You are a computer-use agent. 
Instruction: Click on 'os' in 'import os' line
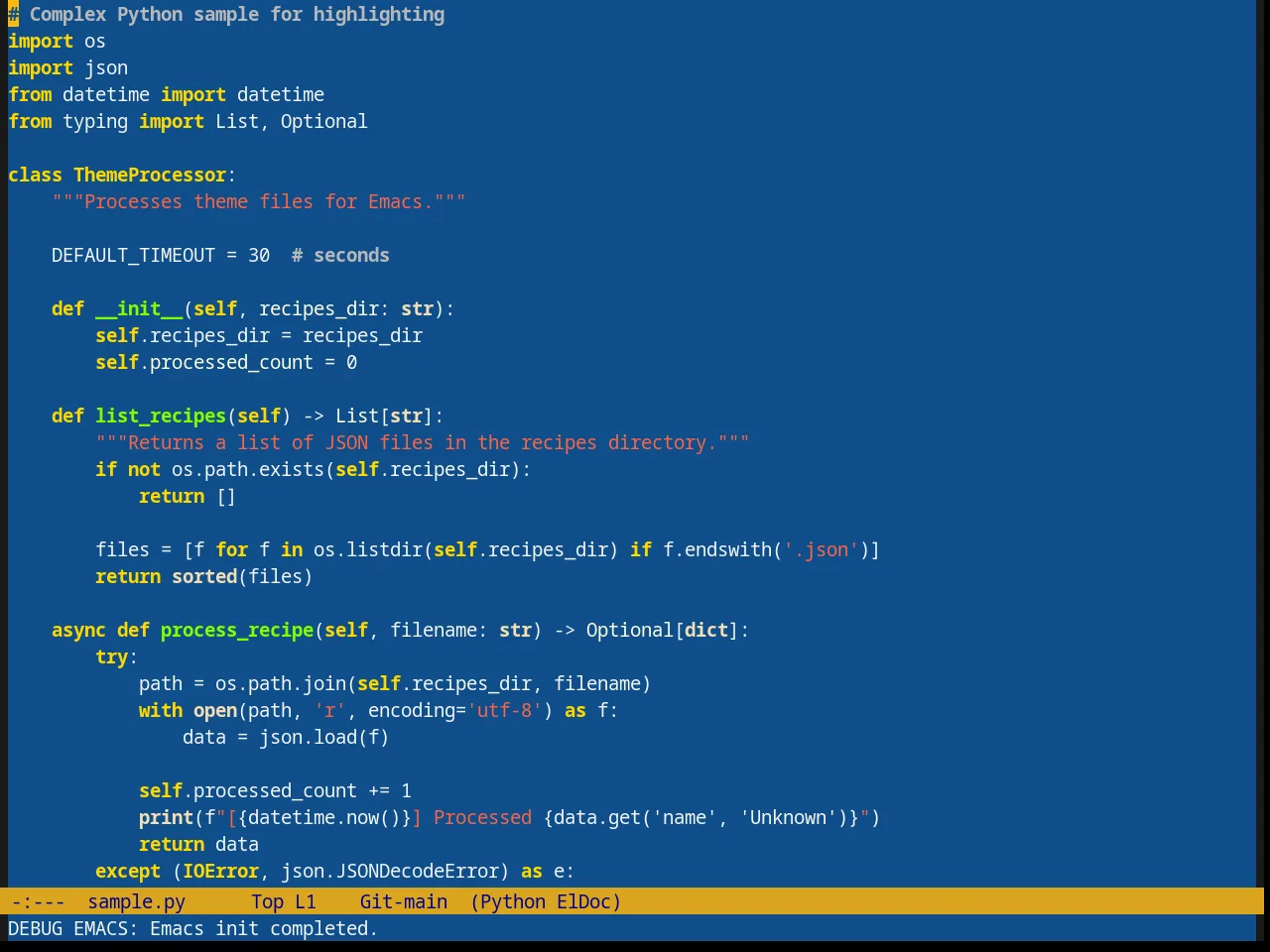coord(94,41)
